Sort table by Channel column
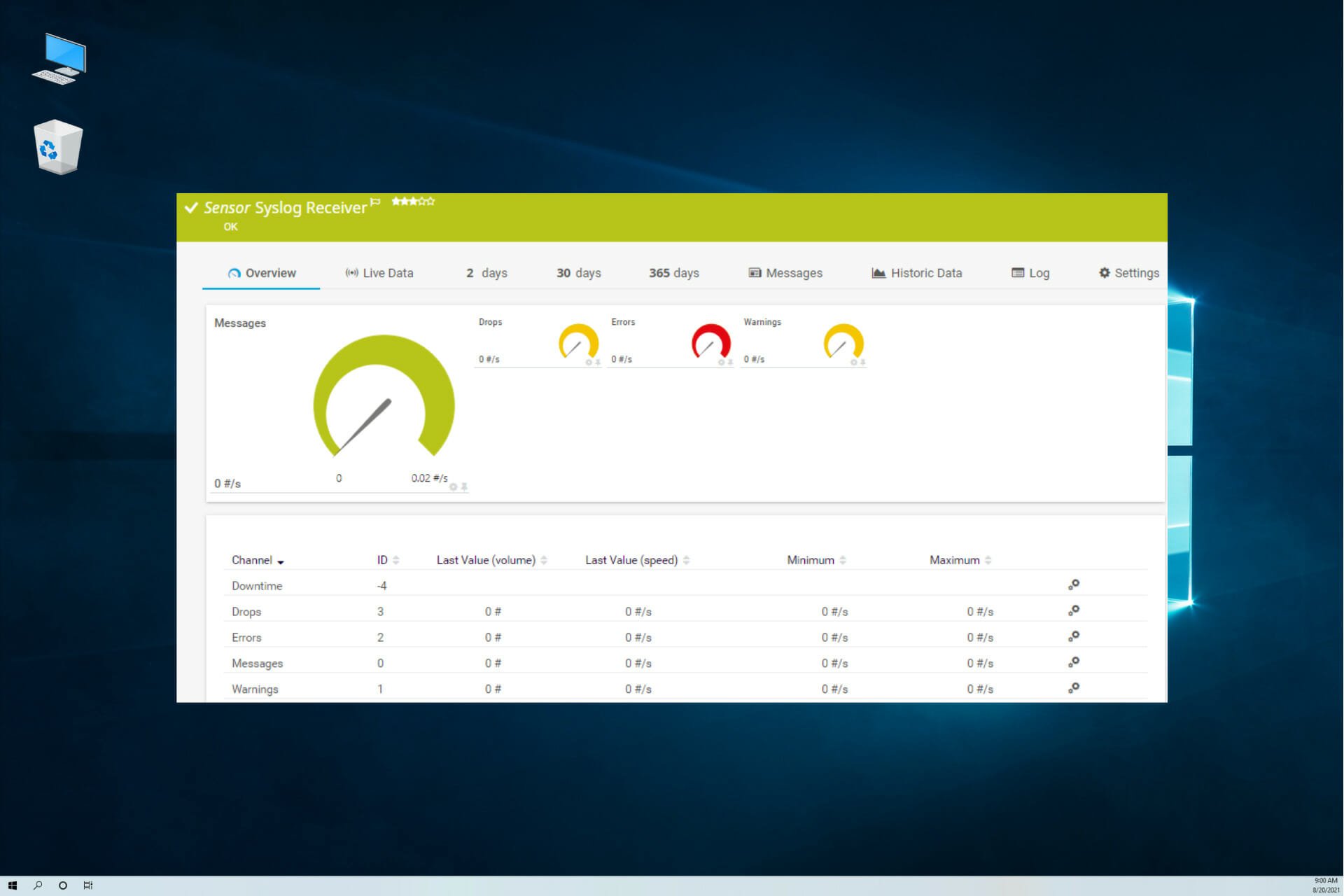Viewport: 1344px width, 896px height. pos(258,560)
